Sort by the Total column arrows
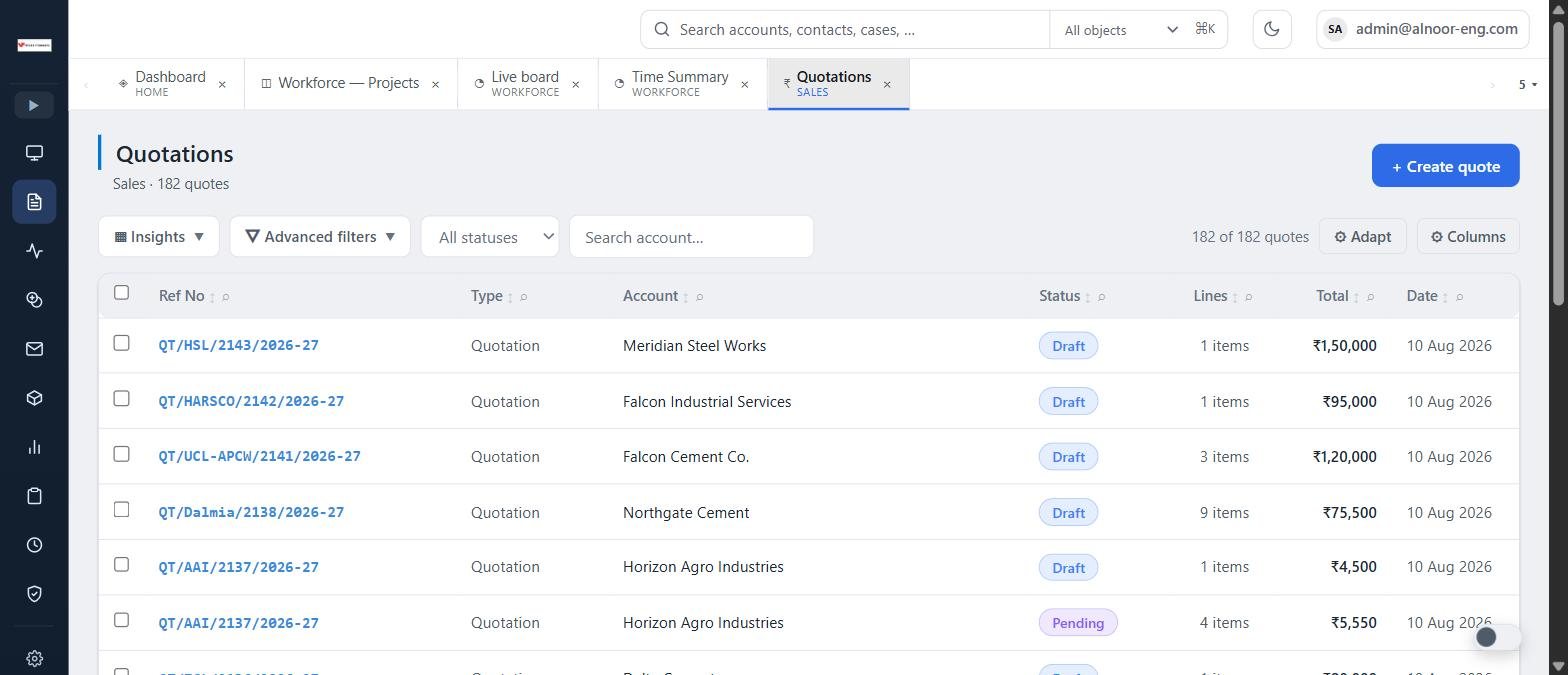The width and height of the screenshot is (1568, 675). pos(1356,297)
